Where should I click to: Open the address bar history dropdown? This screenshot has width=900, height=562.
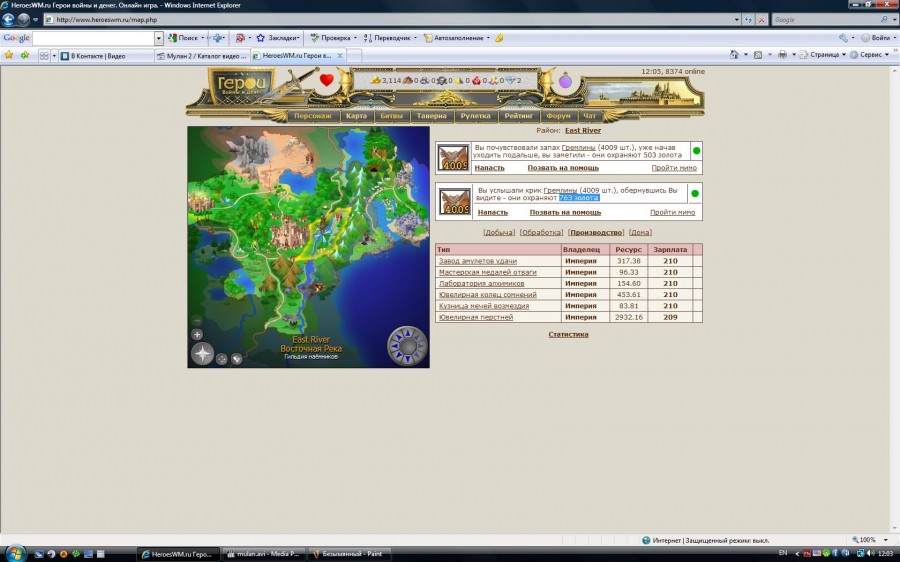pyautogui.click(x=736, y=20)
